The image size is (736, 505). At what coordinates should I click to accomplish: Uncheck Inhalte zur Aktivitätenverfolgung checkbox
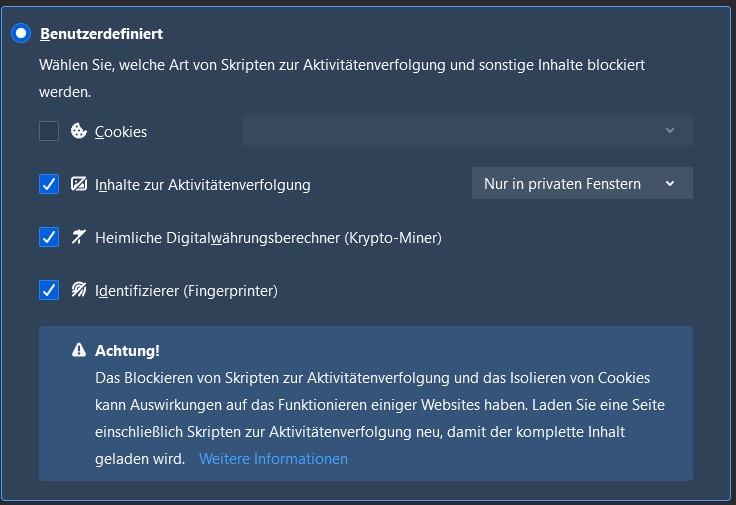(49, 184)
